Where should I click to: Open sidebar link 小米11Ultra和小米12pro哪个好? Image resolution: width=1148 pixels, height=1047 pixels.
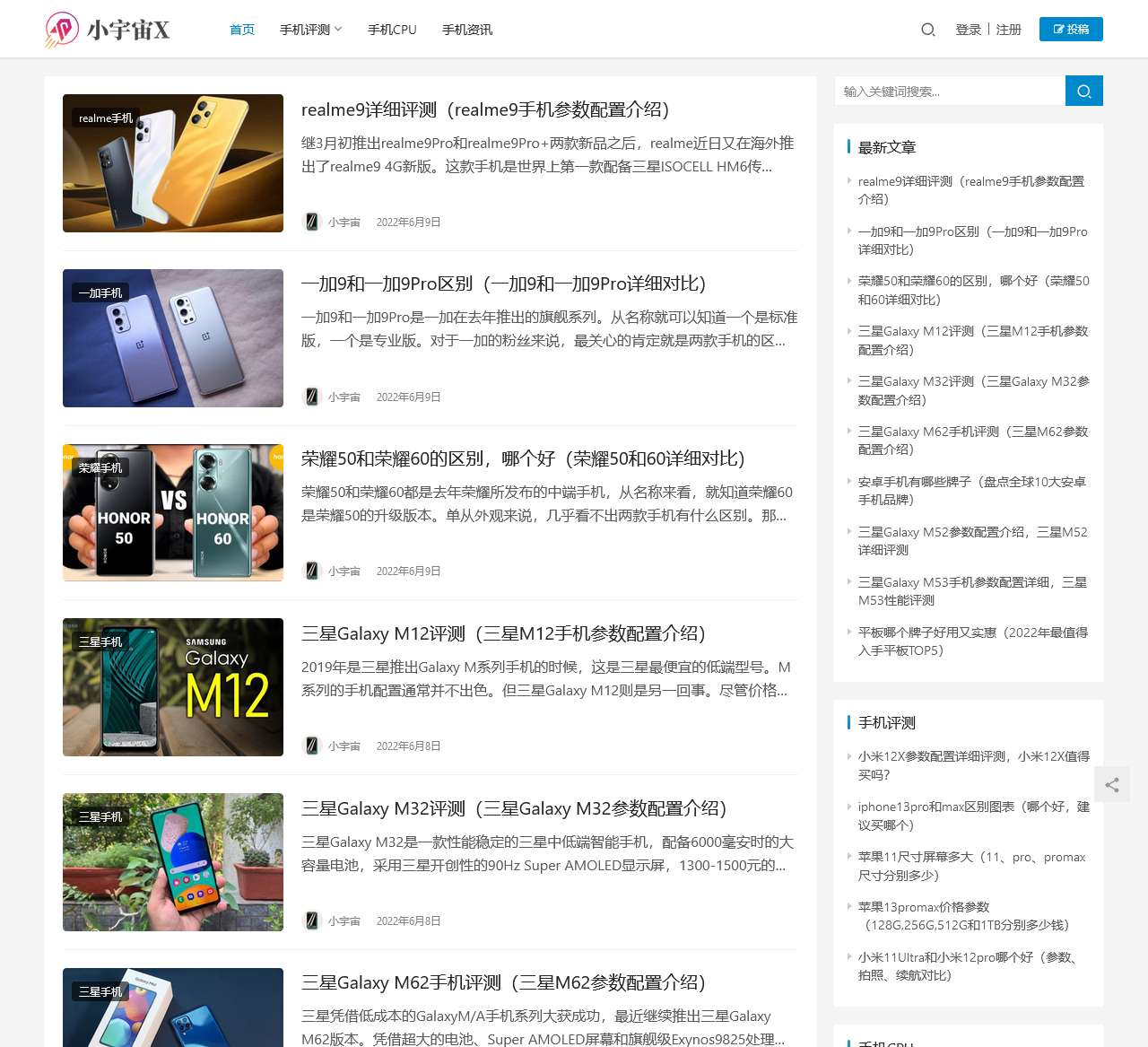click(x=968, y=966)
